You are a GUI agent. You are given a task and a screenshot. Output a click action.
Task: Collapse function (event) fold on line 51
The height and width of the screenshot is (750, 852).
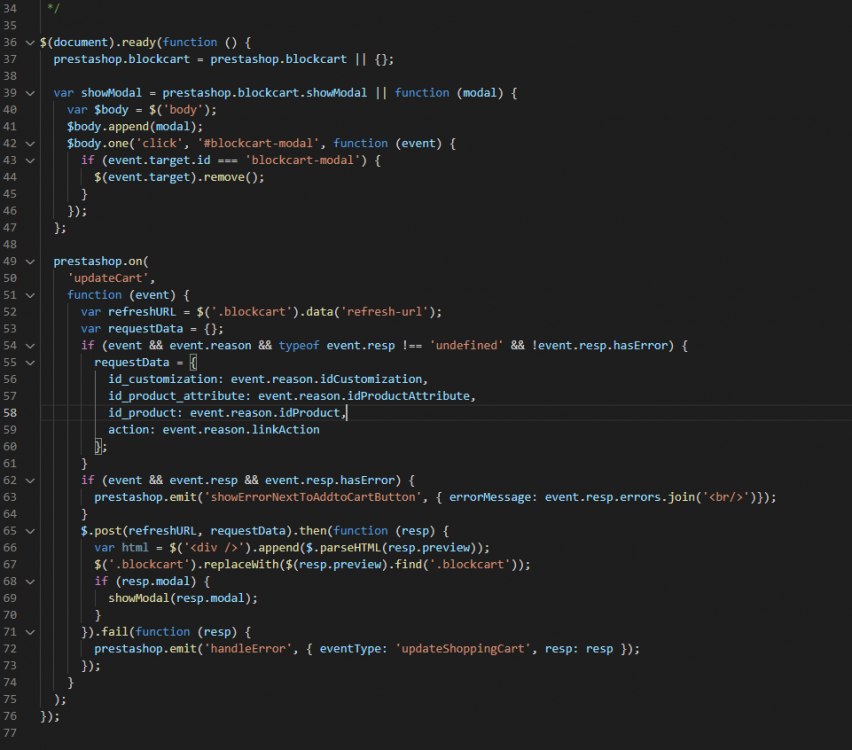tap(30, 295)
